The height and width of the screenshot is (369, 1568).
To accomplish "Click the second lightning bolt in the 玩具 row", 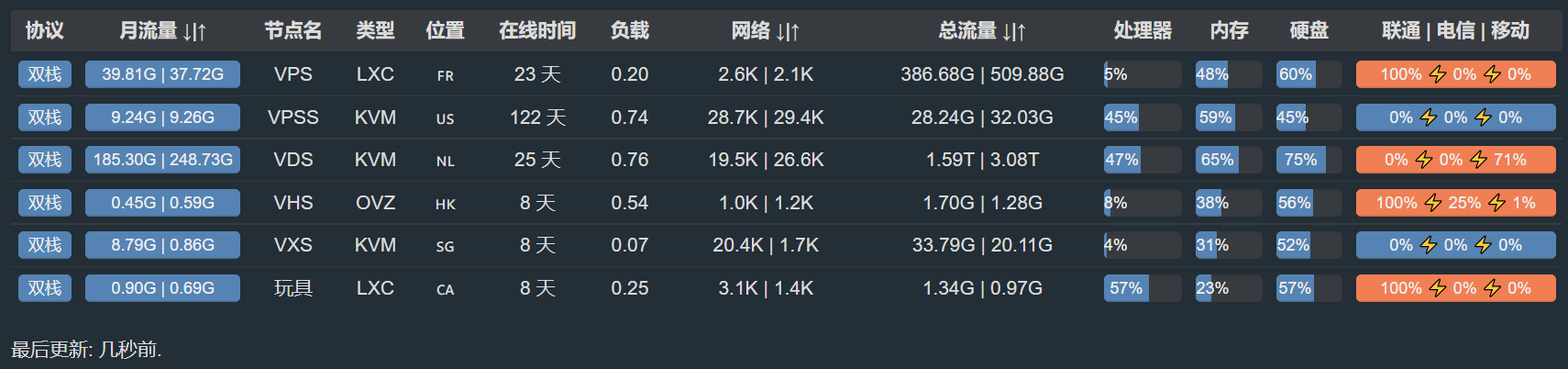I will (x=1493, y=288).
